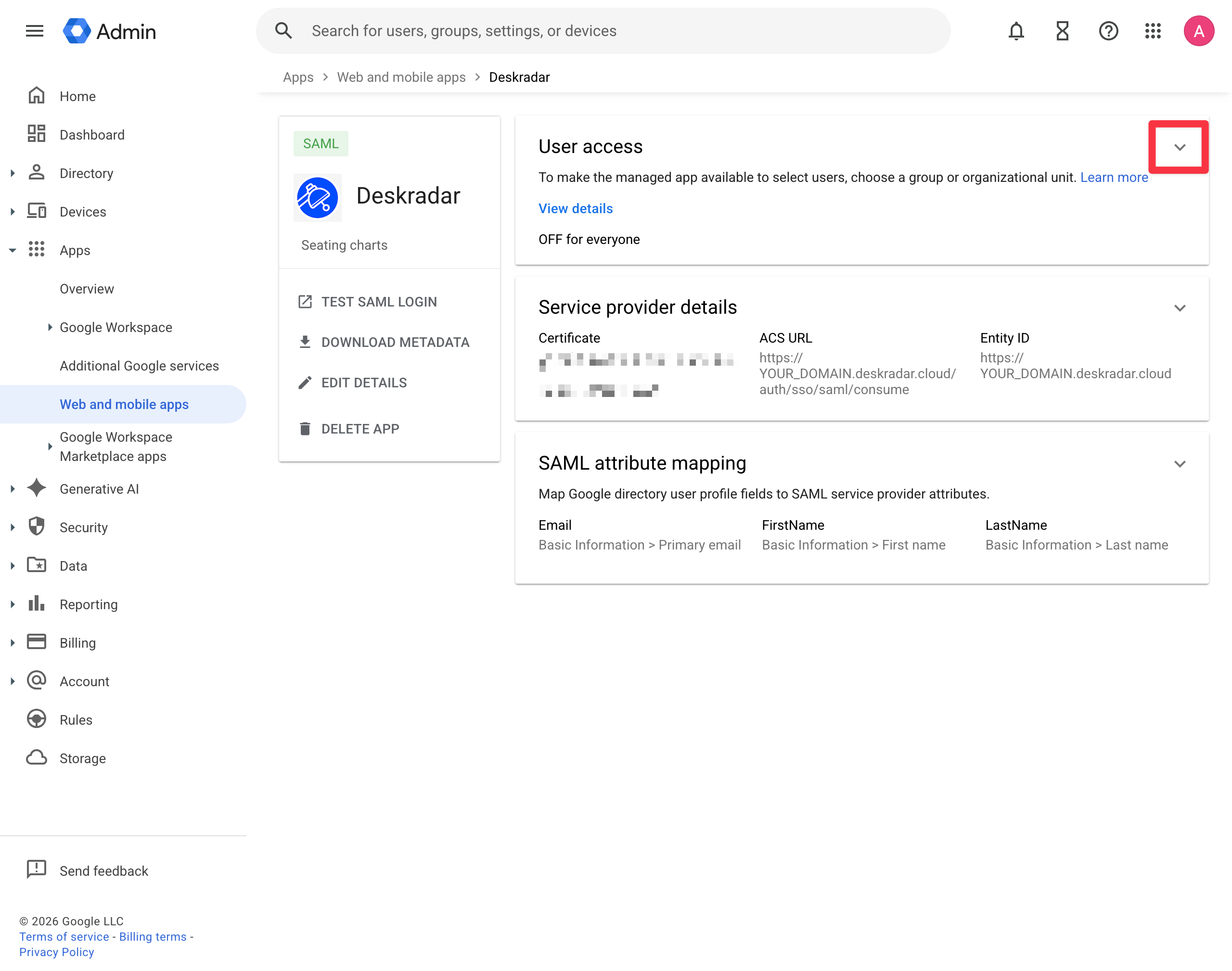Expand the Devices tree arrow
The image size is (1232, 971).
13,212
